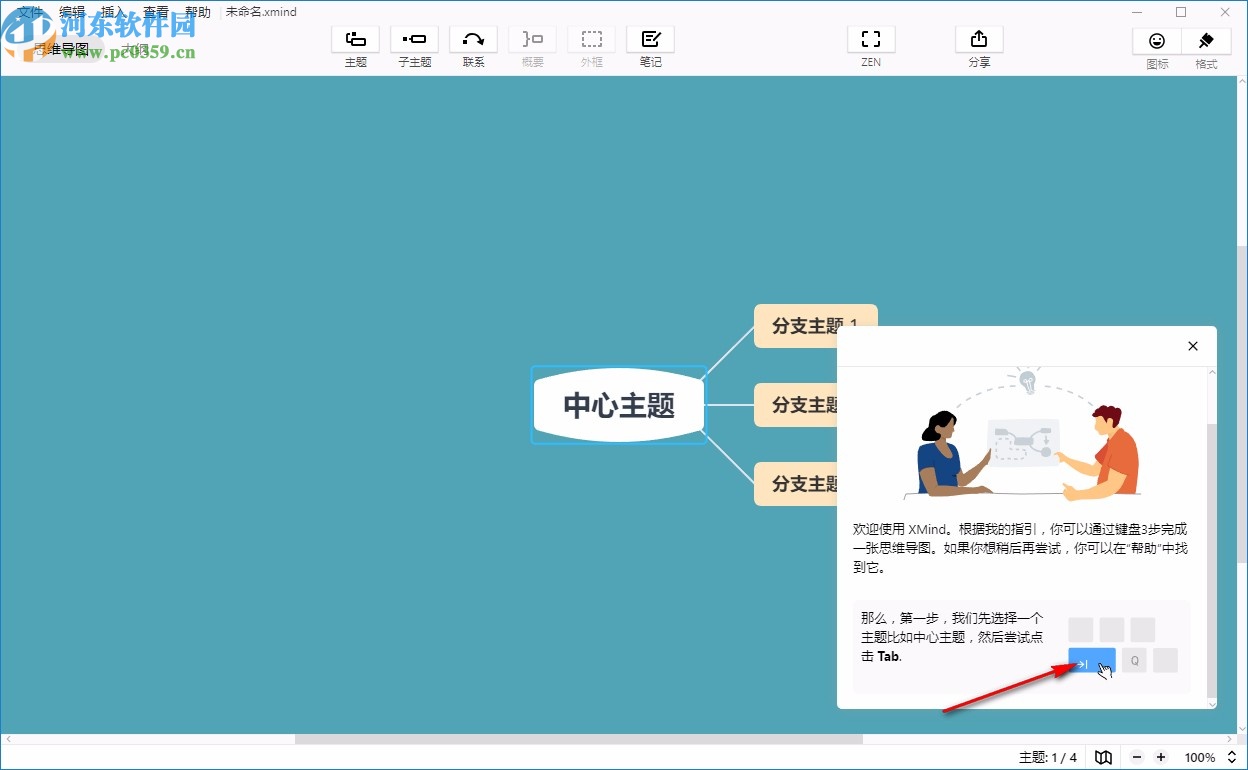The height and width of the screenshot is (770, 1248).
Task: Insert a 子主题 (Subtopic)
Action: [x=414, y=44]
